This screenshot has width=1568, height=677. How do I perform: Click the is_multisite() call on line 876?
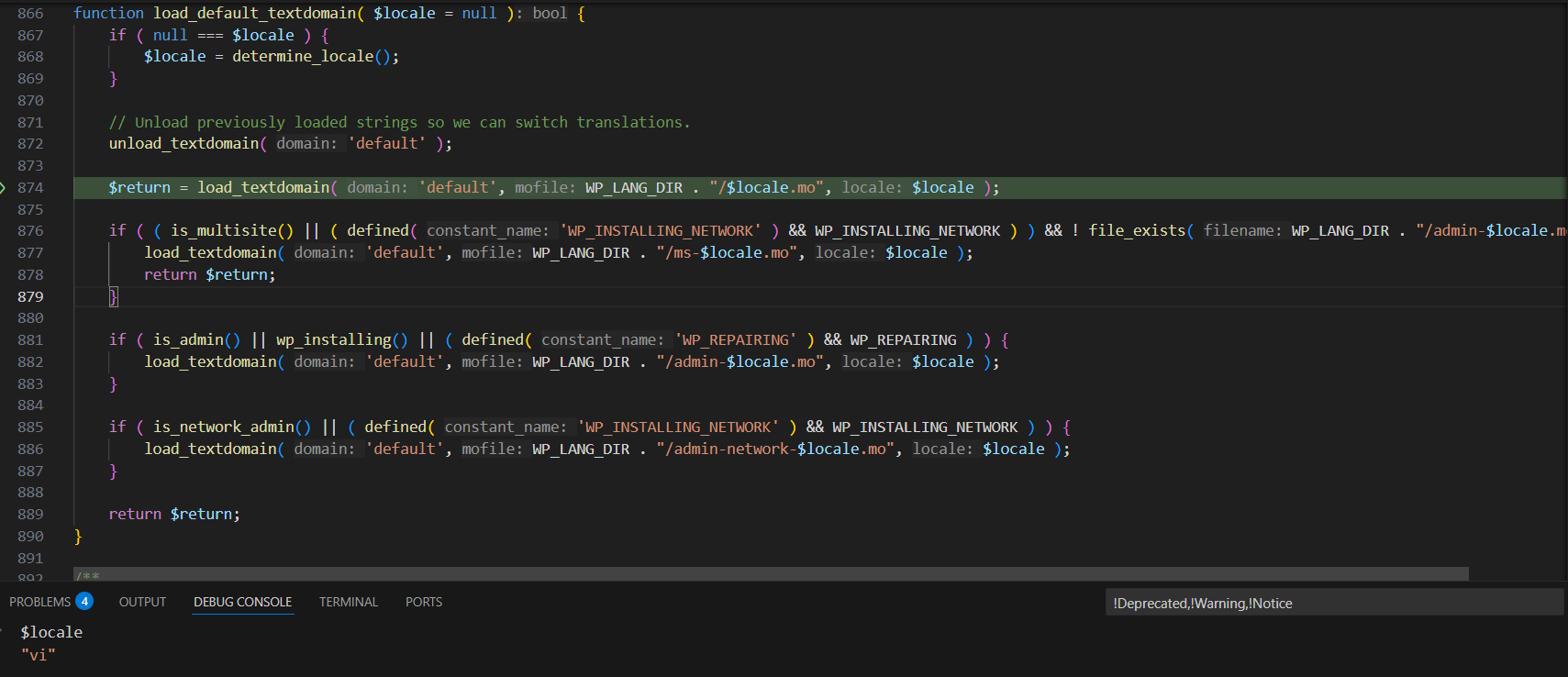click(x=232, y=230)
